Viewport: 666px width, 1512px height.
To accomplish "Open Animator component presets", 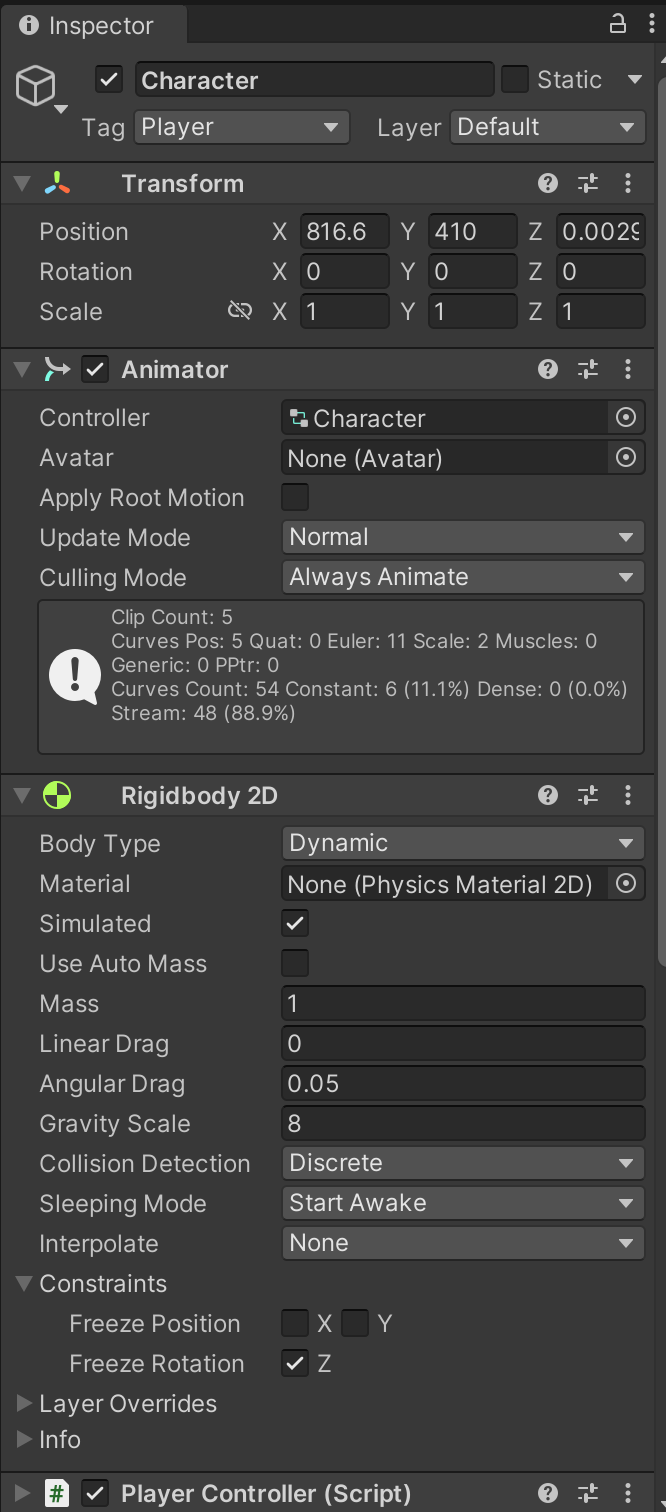I will click(588, 369).
